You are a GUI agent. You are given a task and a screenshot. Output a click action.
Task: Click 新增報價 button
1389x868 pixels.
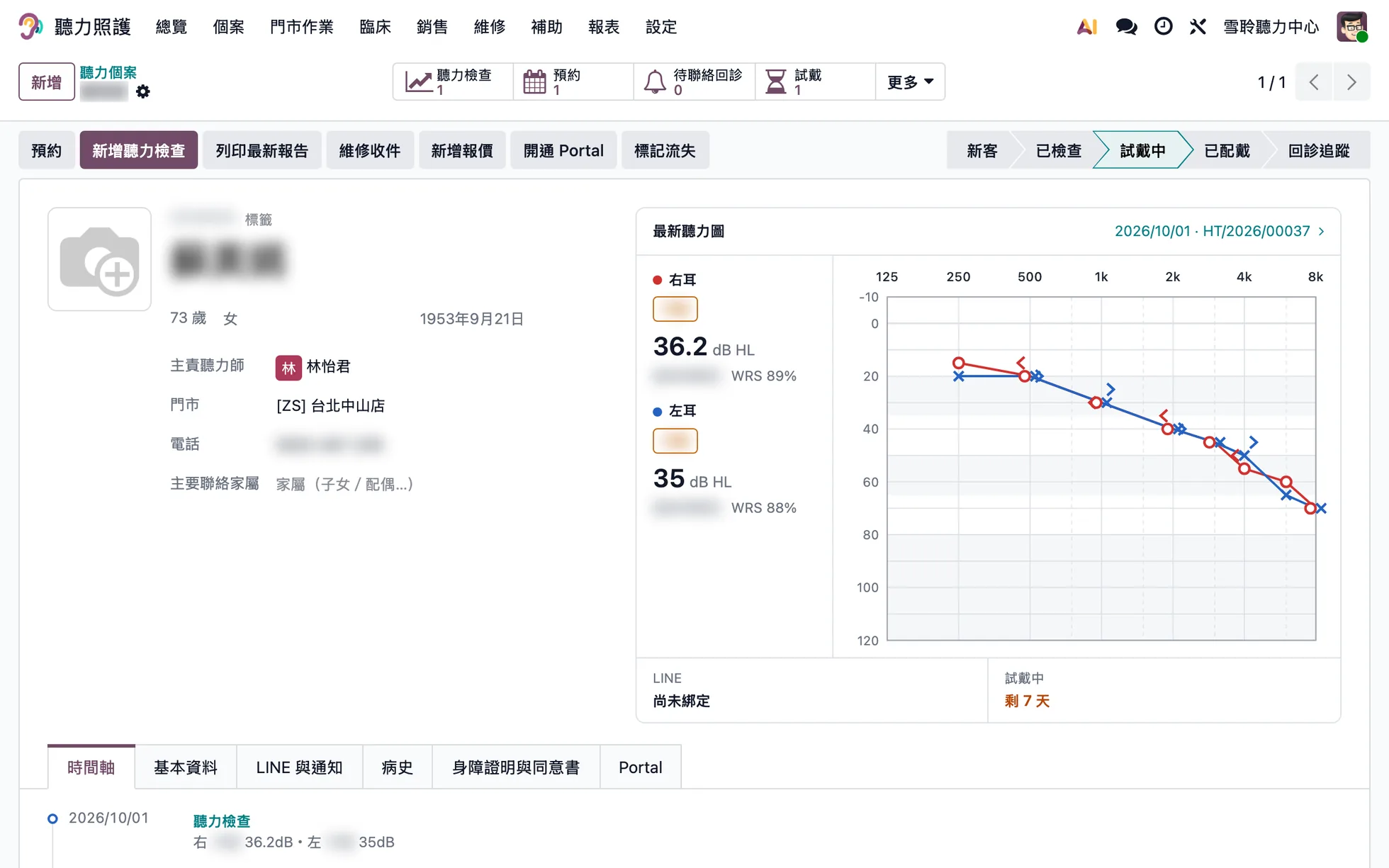pyautogui.click(x=462, y=150)
